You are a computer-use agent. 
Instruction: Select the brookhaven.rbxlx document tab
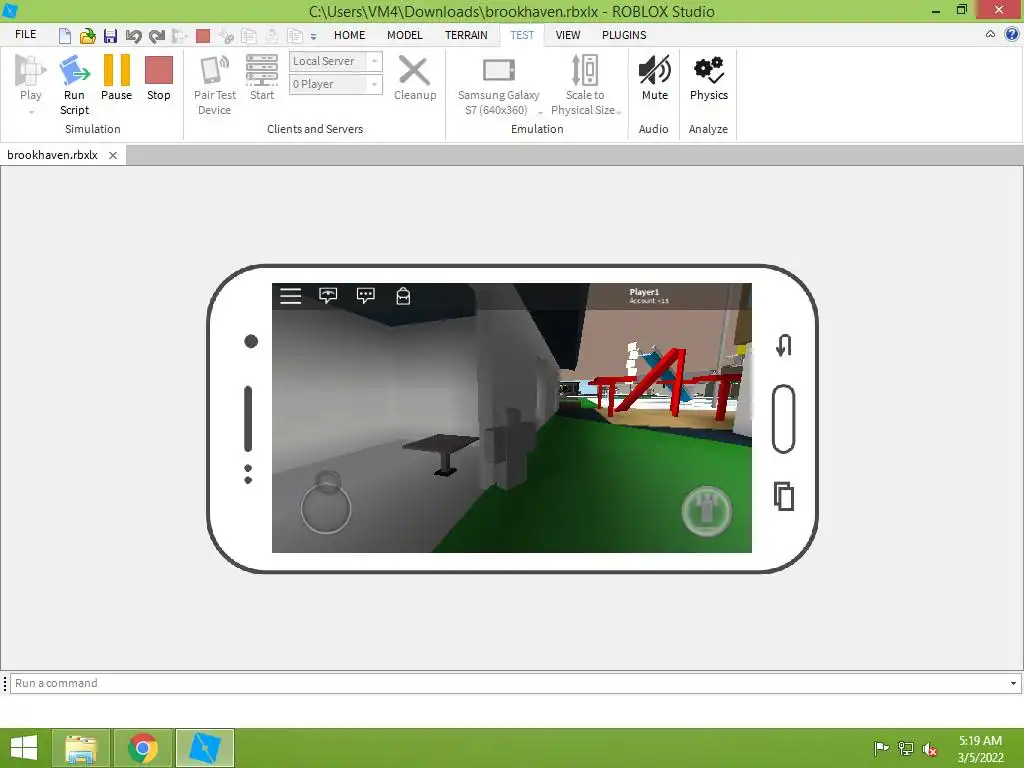click(52, 155)
